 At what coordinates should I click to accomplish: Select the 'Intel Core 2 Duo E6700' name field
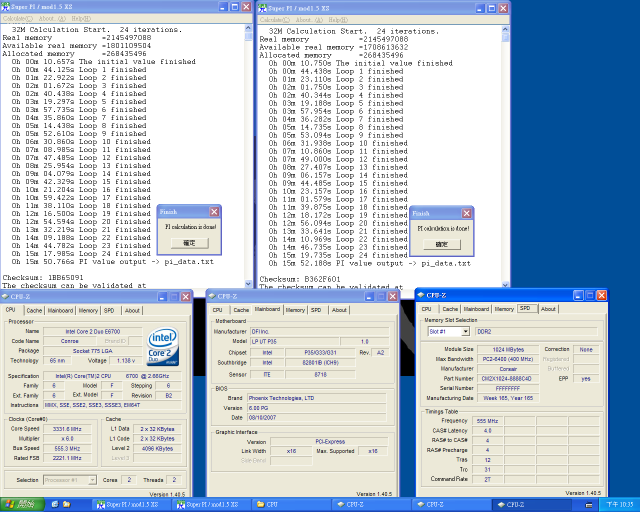point(93,332)
